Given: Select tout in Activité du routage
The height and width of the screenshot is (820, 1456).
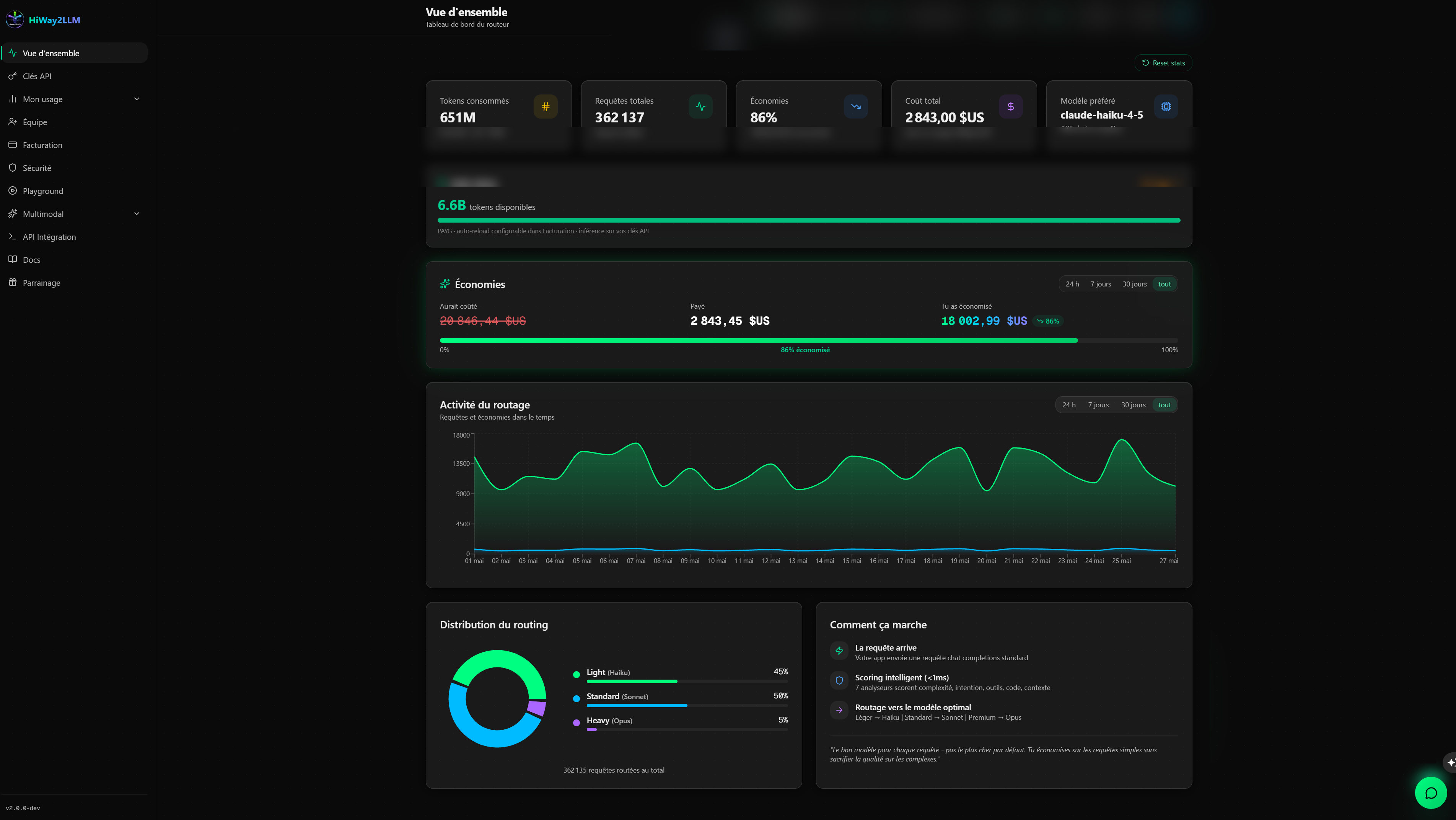Looking at the screenshot, I should pos(1164,405).
